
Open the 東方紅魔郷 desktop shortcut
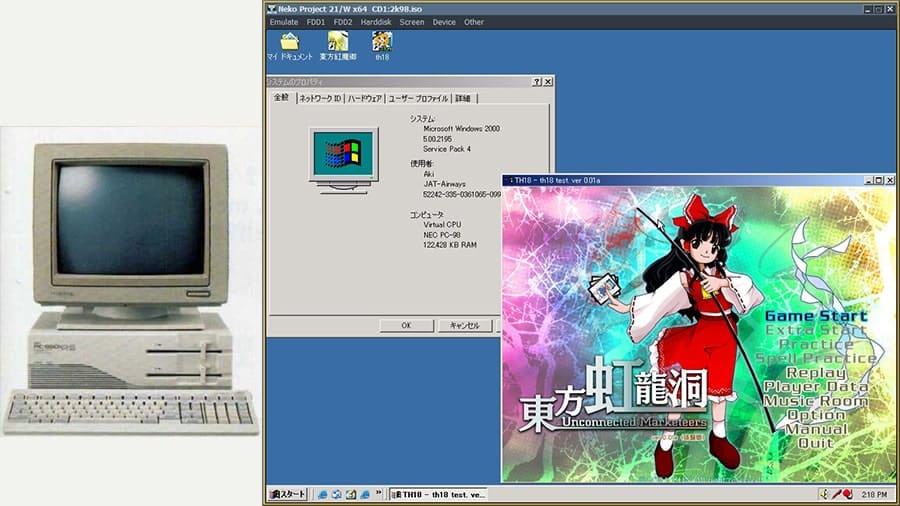click(x=337, y=43)
